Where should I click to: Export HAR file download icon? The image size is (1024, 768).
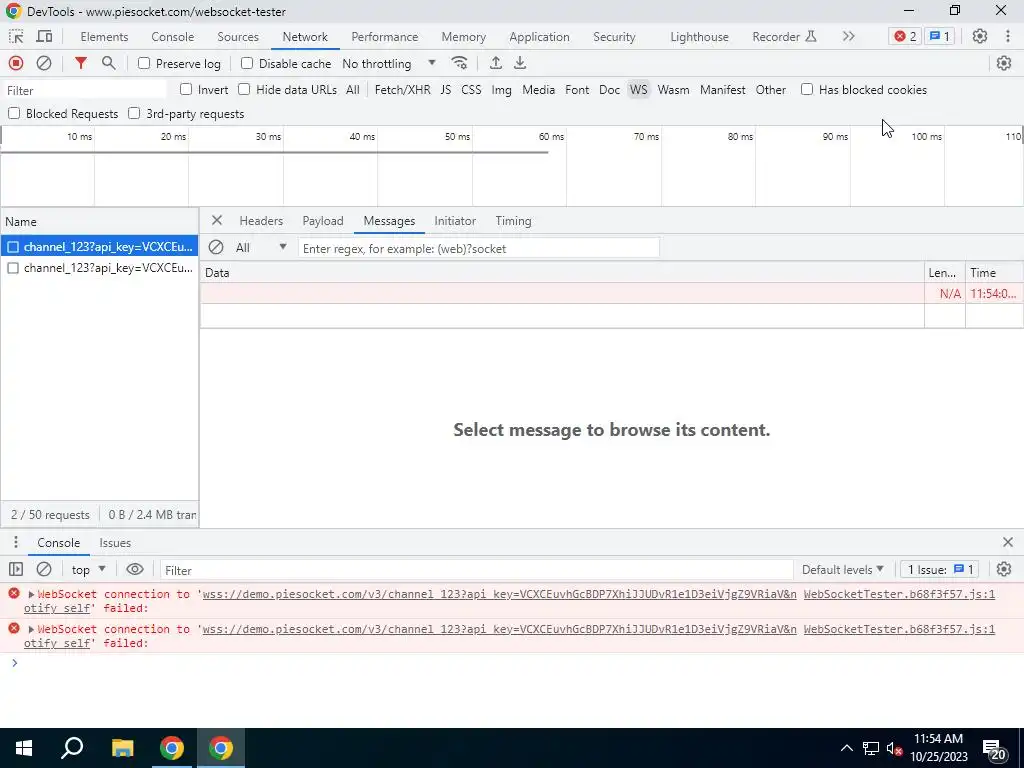(x=520, y=63)
